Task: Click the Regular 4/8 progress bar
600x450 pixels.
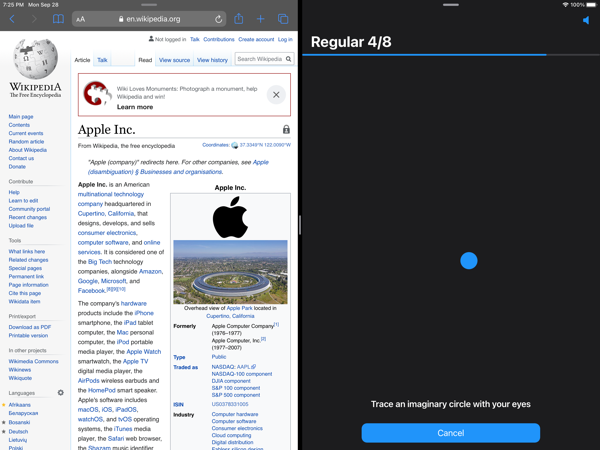Action: tap(451, 55)
